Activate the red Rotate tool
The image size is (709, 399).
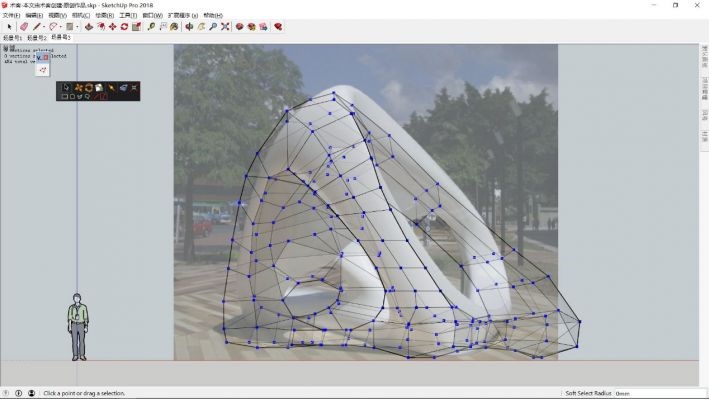click(x=124, y=27)
